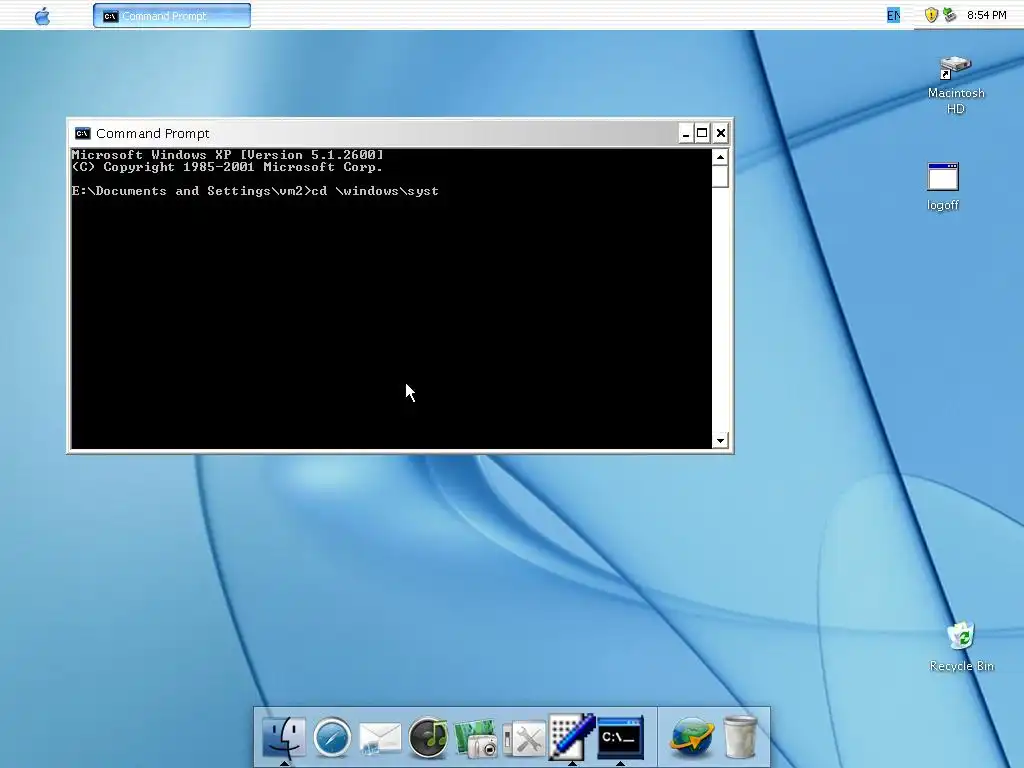
Task: Click the 'Microsoft Windows XP [Version 5.1.2600]' line
Action: 227,155
